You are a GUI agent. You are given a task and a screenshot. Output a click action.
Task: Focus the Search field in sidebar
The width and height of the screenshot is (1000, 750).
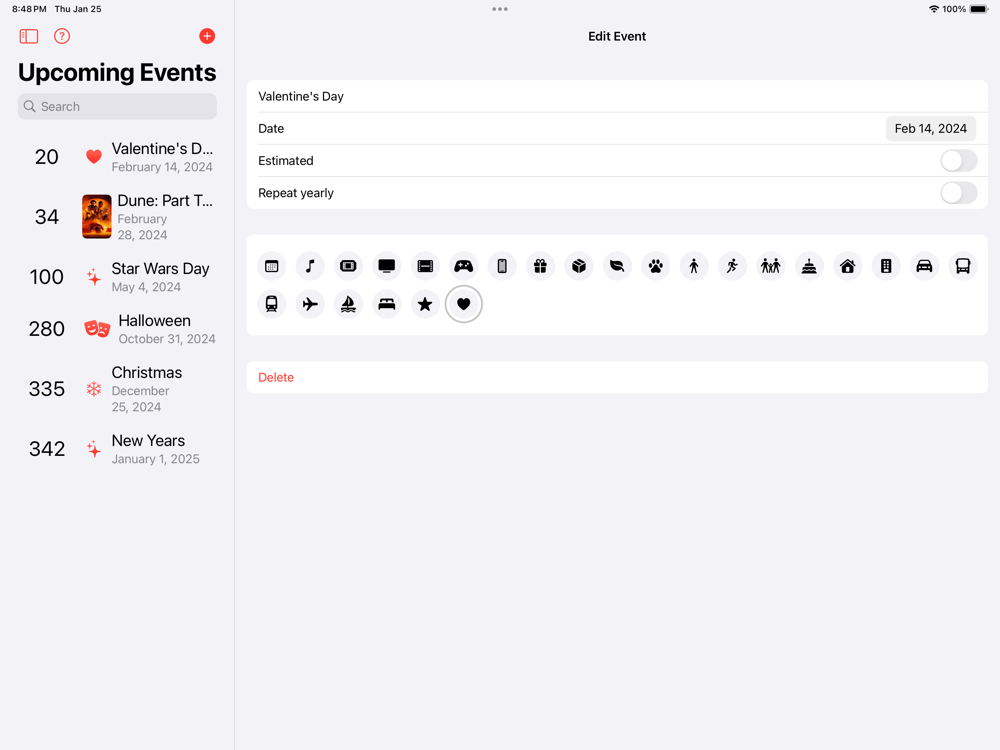[x=117, y=107]
